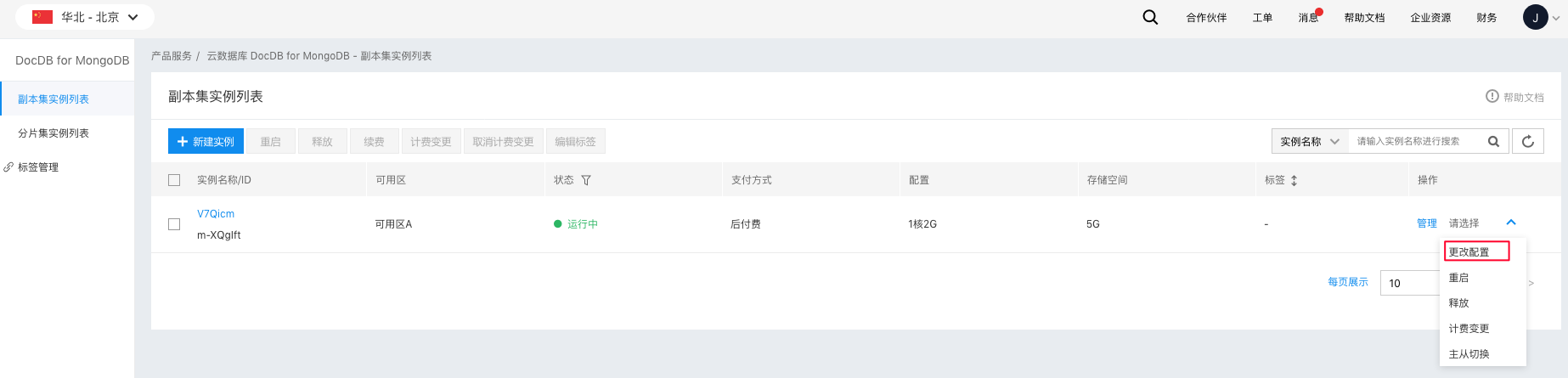Open the 华北-北京 region dropdown
The width and height of the screenshot is (1568, 378).
coord(85,17)
